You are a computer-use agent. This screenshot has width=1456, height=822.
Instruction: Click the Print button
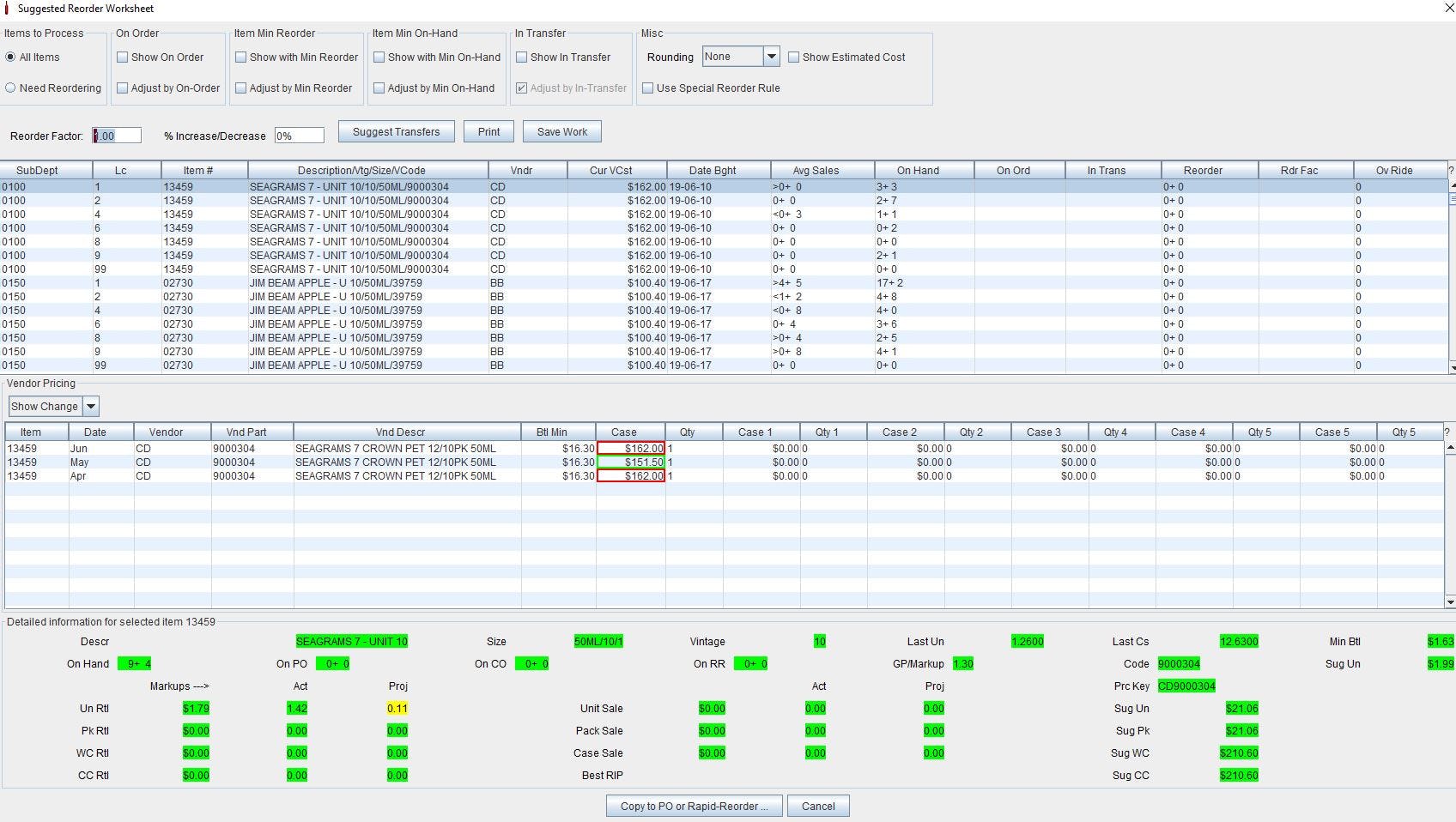488,131
